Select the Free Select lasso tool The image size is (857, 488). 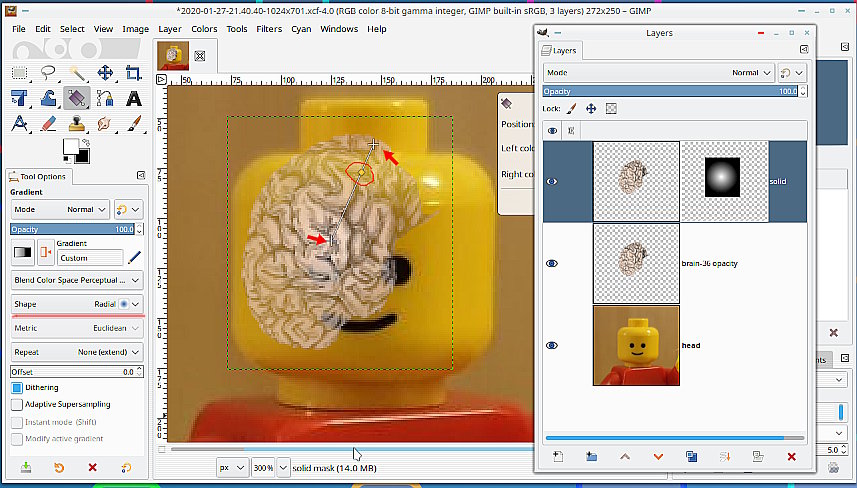48,73
